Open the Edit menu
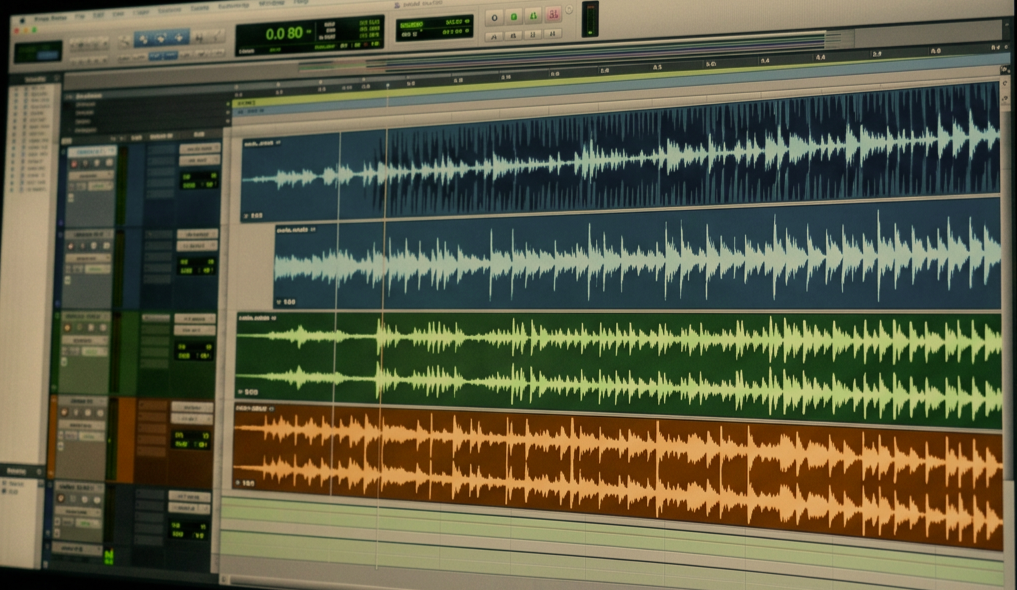The image size is (1017, 590). coord(99,15)
